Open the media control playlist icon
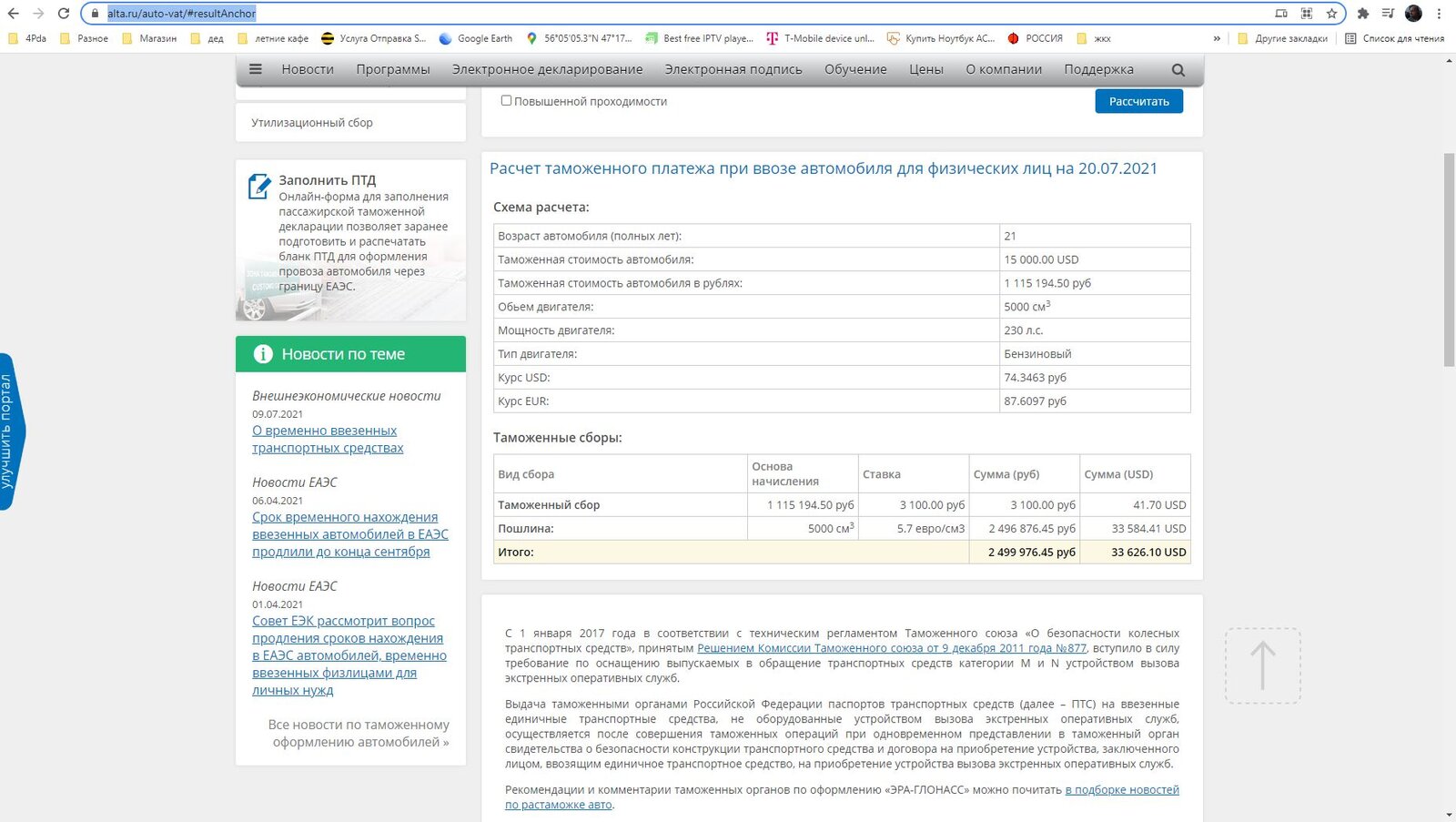The image size is (1456, 822). click(1388, 14)
